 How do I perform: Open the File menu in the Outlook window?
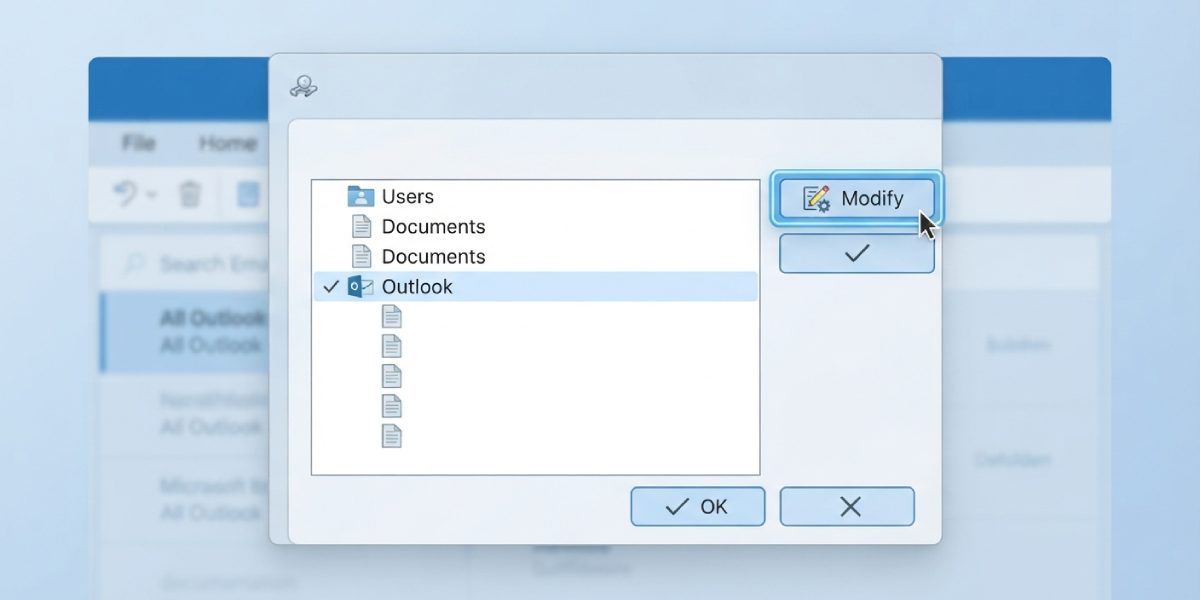[x=138, y=143]
